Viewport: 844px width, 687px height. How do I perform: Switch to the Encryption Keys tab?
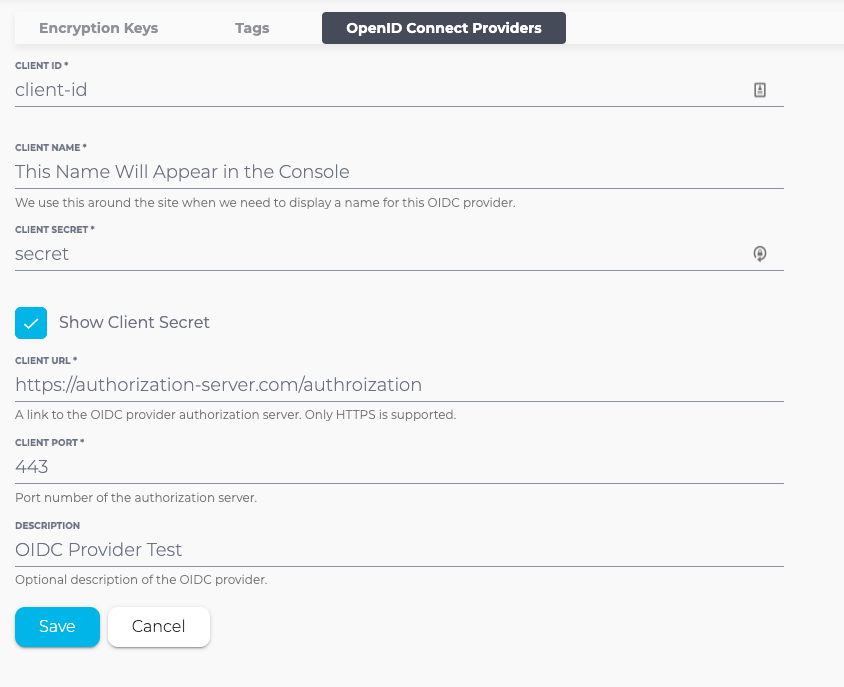pos(98,28)
